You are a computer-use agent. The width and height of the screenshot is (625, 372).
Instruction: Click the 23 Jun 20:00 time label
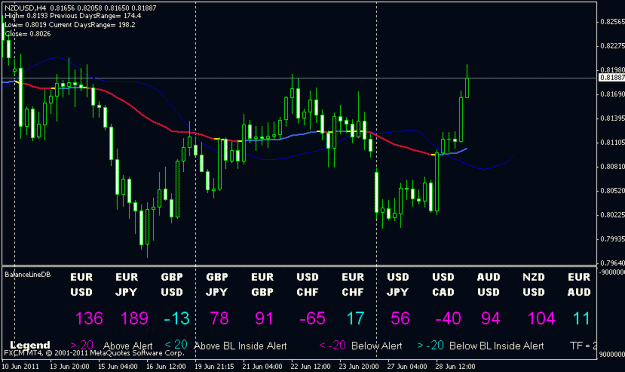[359, 366]
